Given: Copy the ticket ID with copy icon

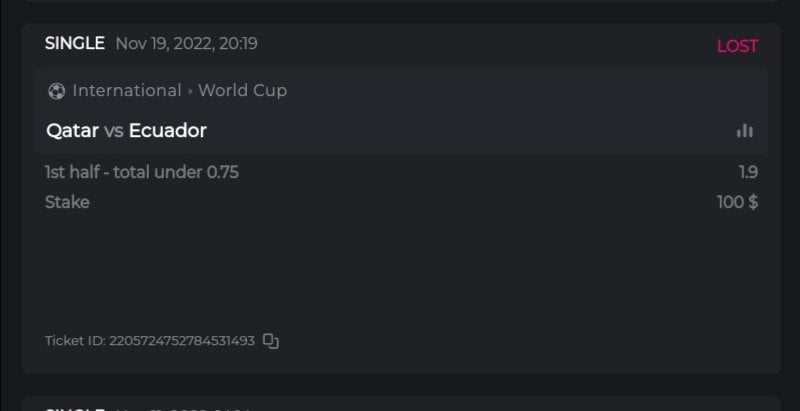Looking at the screenshot, I should [x=270, y=341].
